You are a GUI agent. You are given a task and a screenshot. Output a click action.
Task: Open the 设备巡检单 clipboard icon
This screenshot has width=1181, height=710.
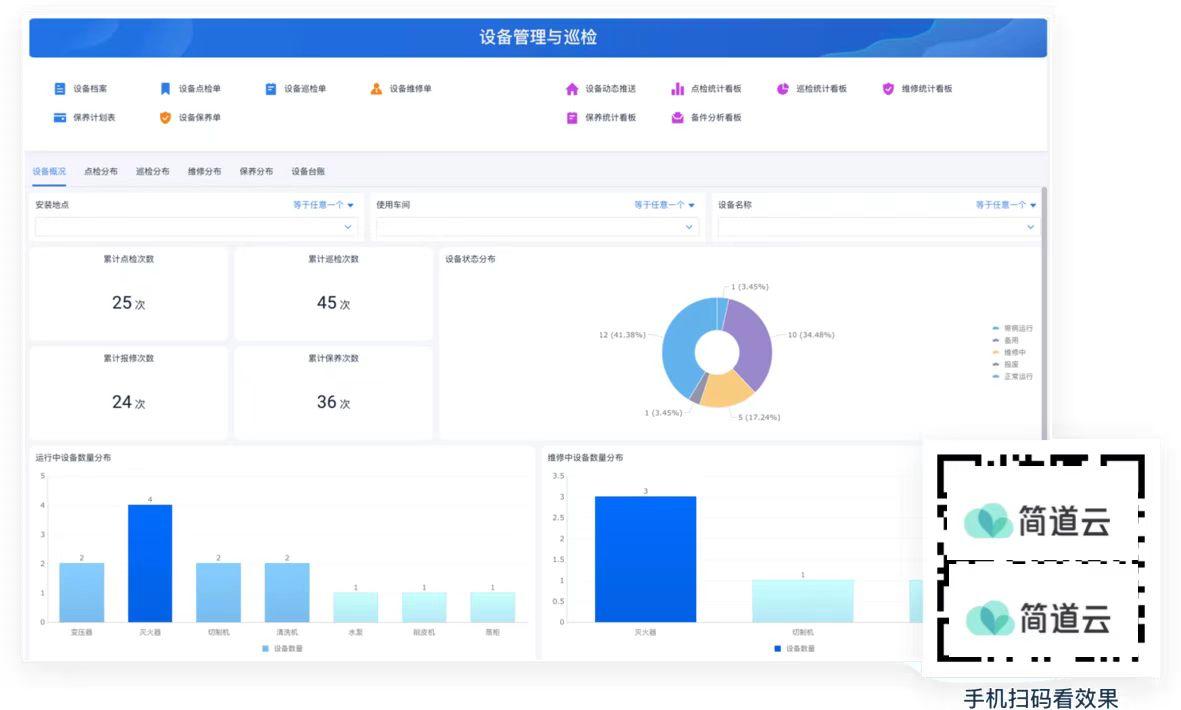[x=270, y=89]
